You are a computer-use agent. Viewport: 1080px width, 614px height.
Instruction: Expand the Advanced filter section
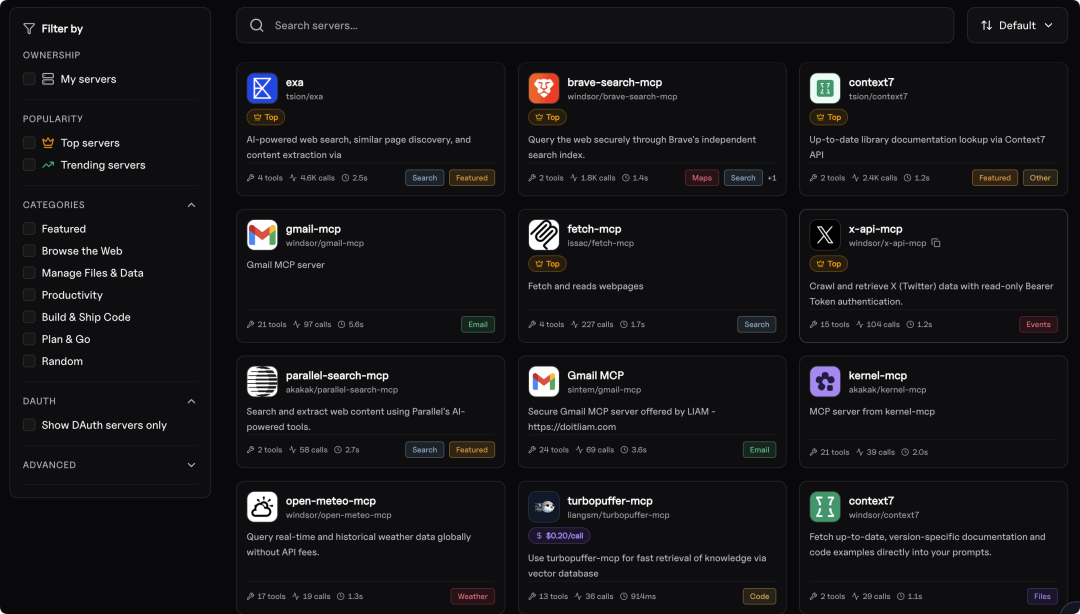point(191,465)
